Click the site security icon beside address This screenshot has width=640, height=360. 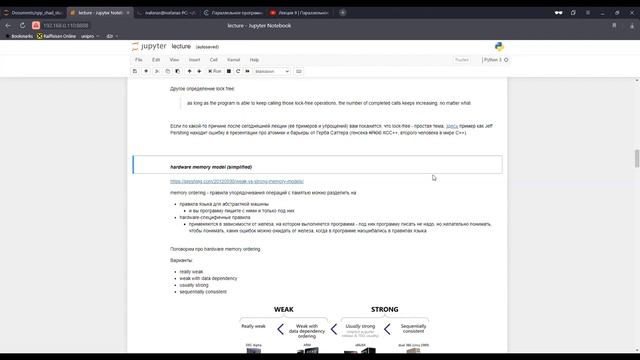coord(36,25)
